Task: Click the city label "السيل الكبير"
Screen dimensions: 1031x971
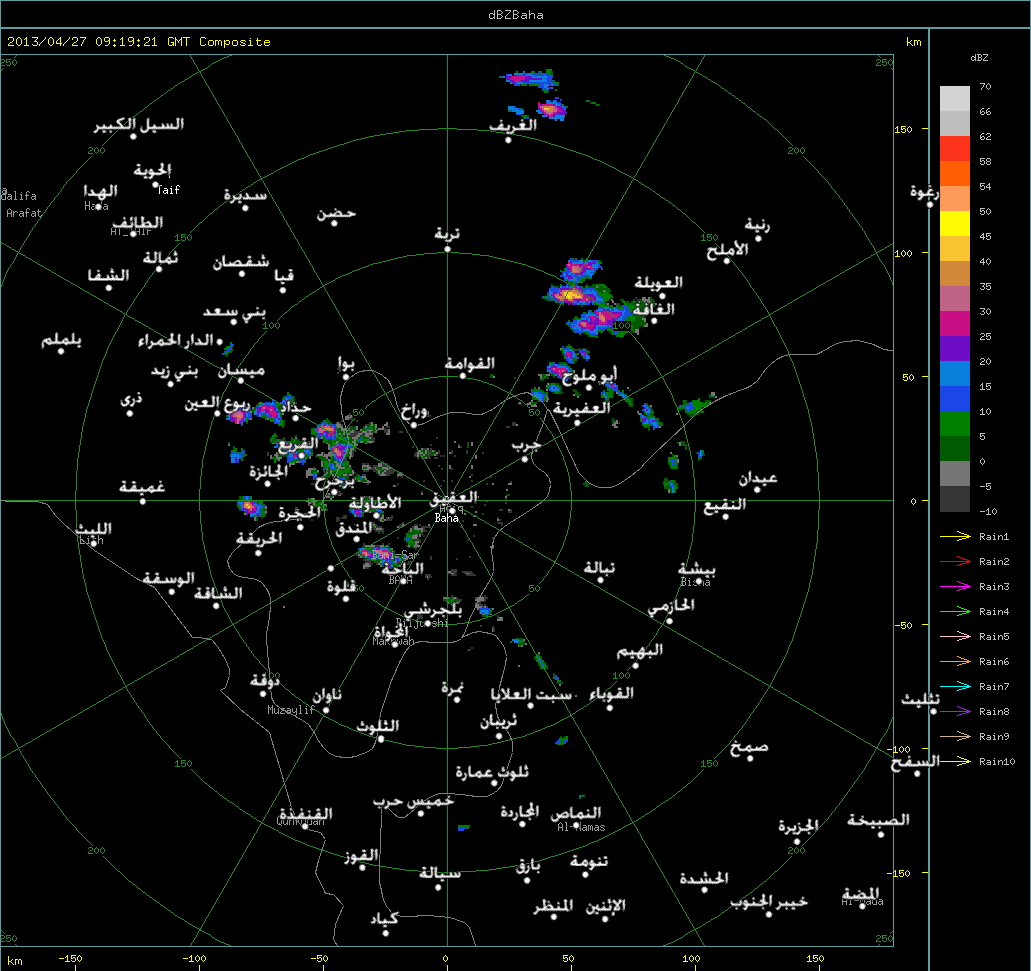Action: click(139, 124)
